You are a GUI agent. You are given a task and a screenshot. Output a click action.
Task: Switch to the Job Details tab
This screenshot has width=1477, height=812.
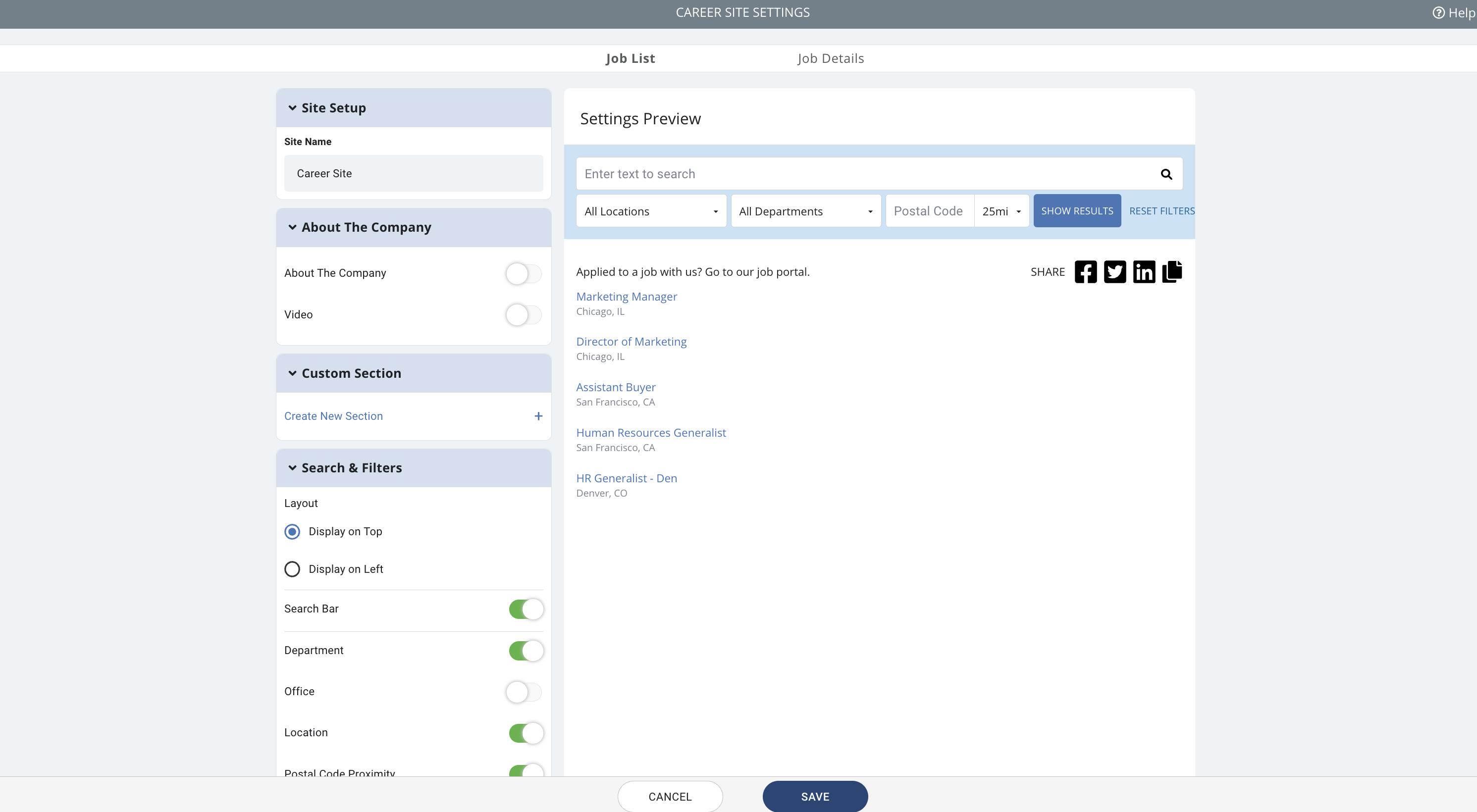pyautogui.click(x=830, y=58)
